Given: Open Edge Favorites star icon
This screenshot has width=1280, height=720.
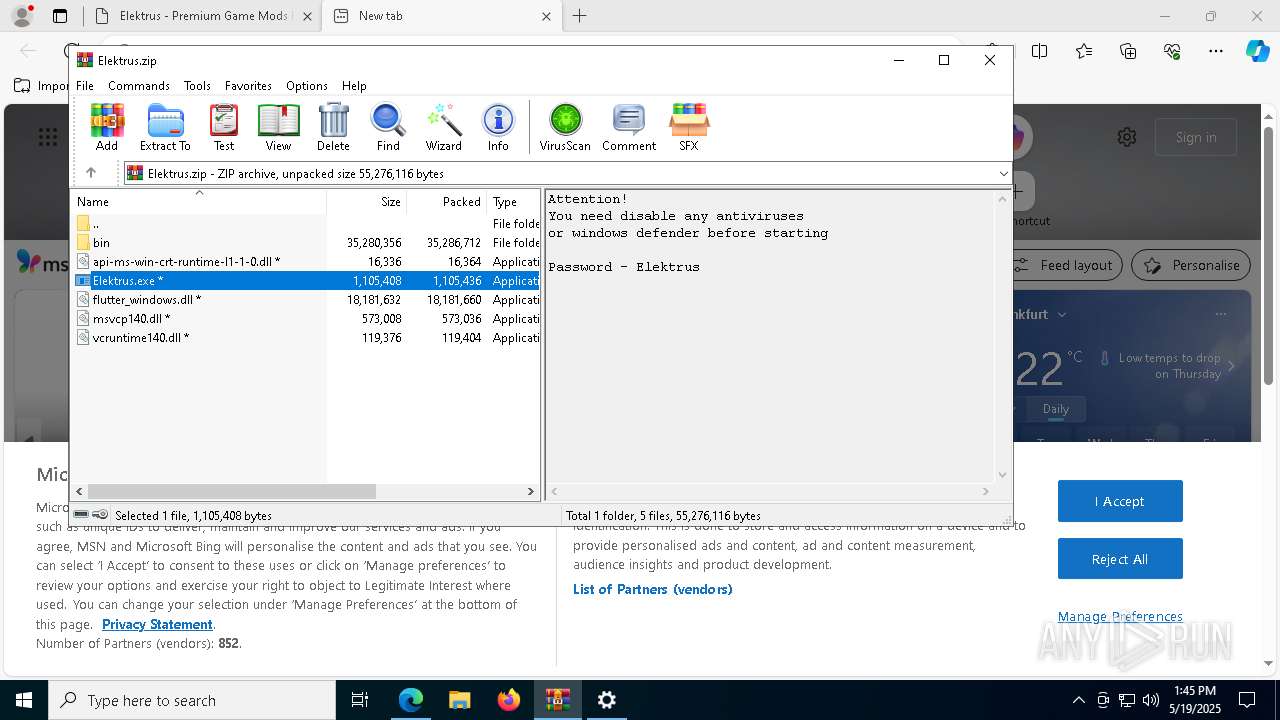Looking at the screenshot, I should click(x=1084, y=51).
